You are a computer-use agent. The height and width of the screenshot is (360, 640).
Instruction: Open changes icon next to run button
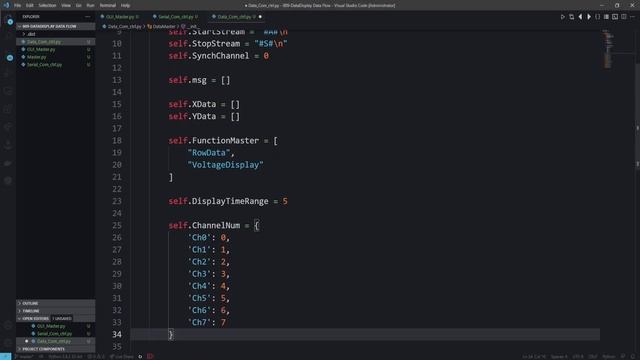click(571, 17)
